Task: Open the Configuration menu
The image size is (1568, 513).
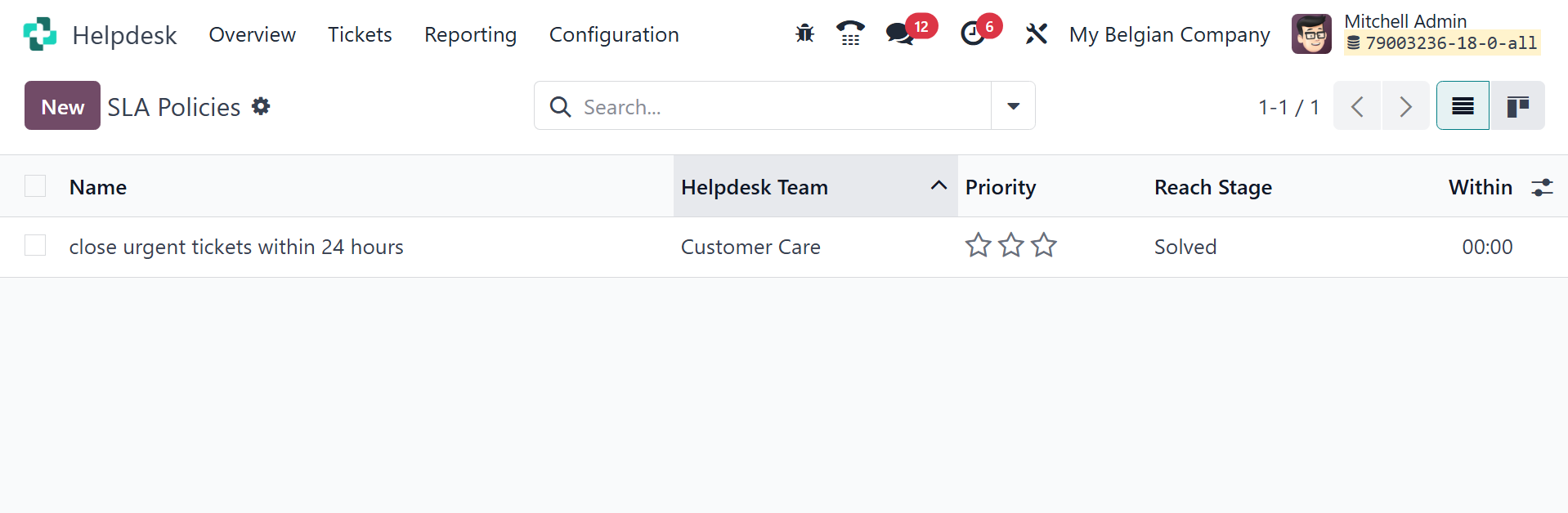Action: tap(614, 34)
